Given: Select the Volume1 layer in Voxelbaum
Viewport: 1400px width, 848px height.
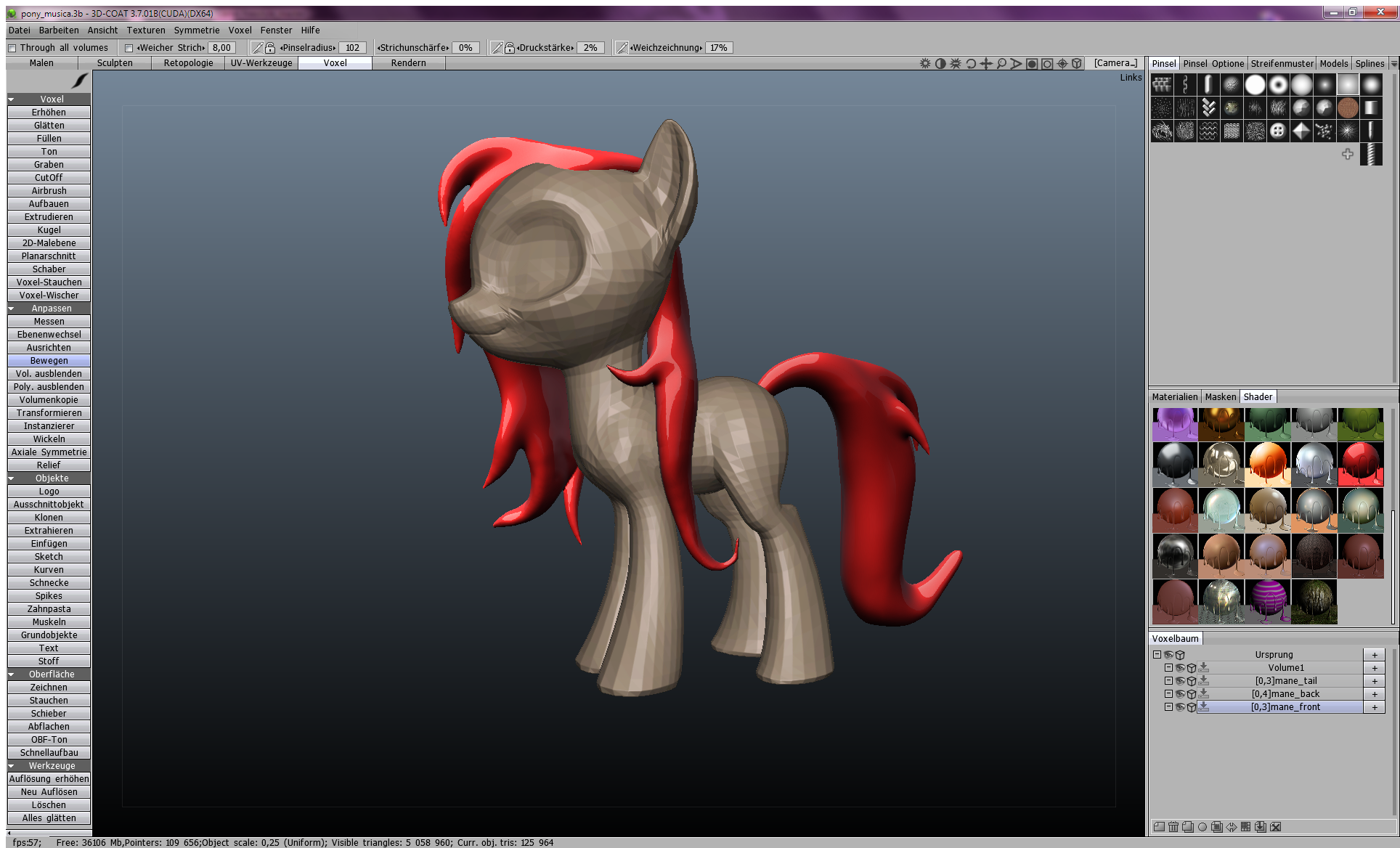Looking at the screenshot, I should click(1285, 668).
